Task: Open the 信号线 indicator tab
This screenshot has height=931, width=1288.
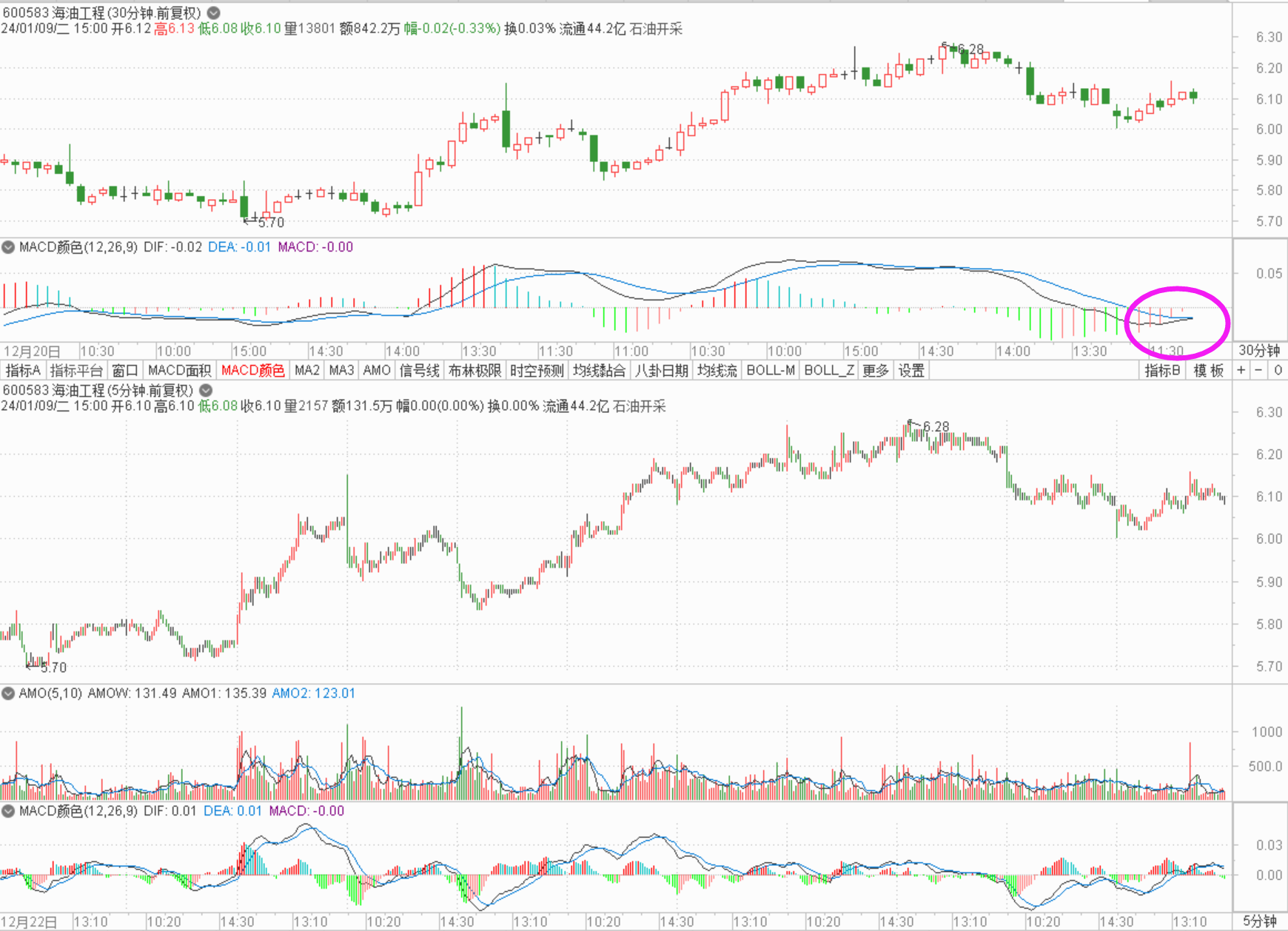Action: tap(419, 371)
